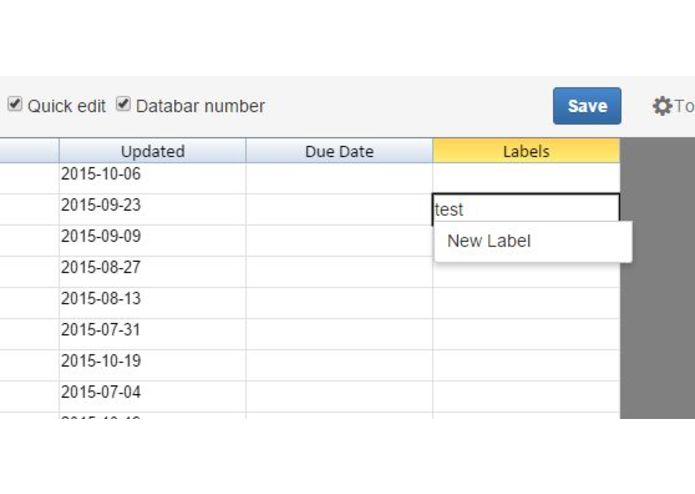
Task: Click the Due Date column header
Action: [340, 151]
